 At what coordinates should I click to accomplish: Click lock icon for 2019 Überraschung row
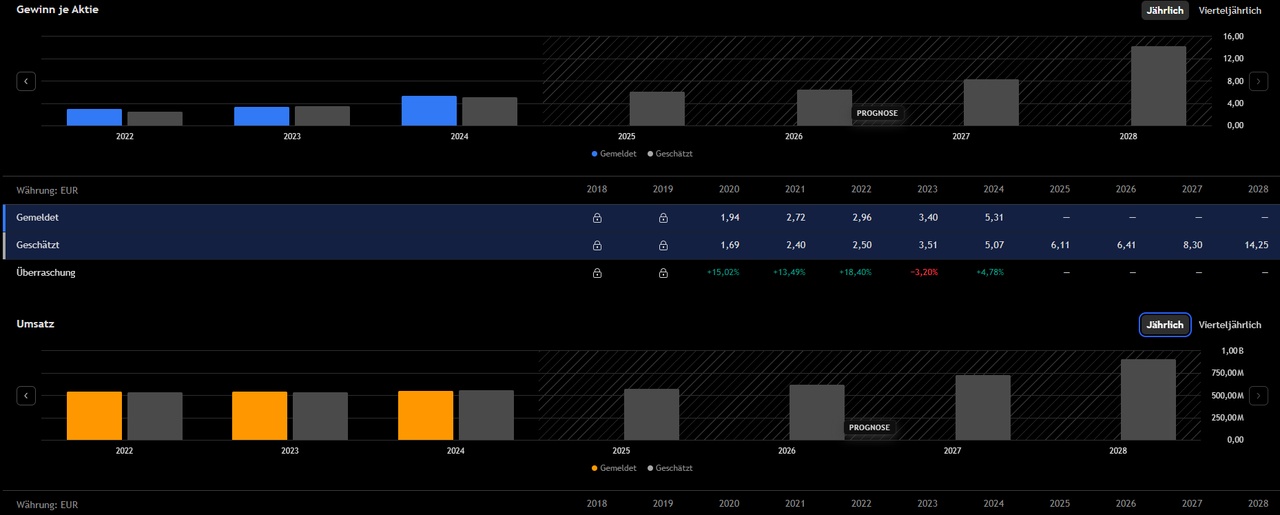tap(663, 273)
